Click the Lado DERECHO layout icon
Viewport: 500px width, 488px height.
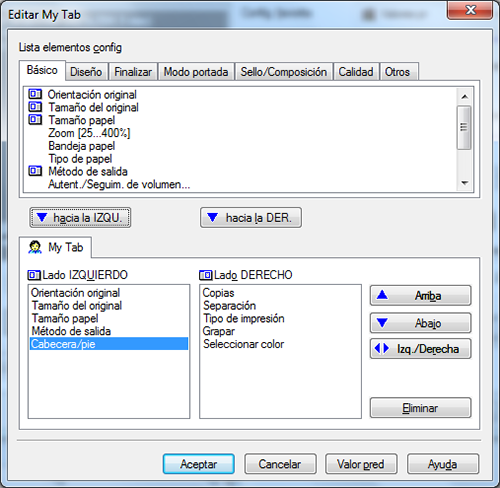[205, 275]
